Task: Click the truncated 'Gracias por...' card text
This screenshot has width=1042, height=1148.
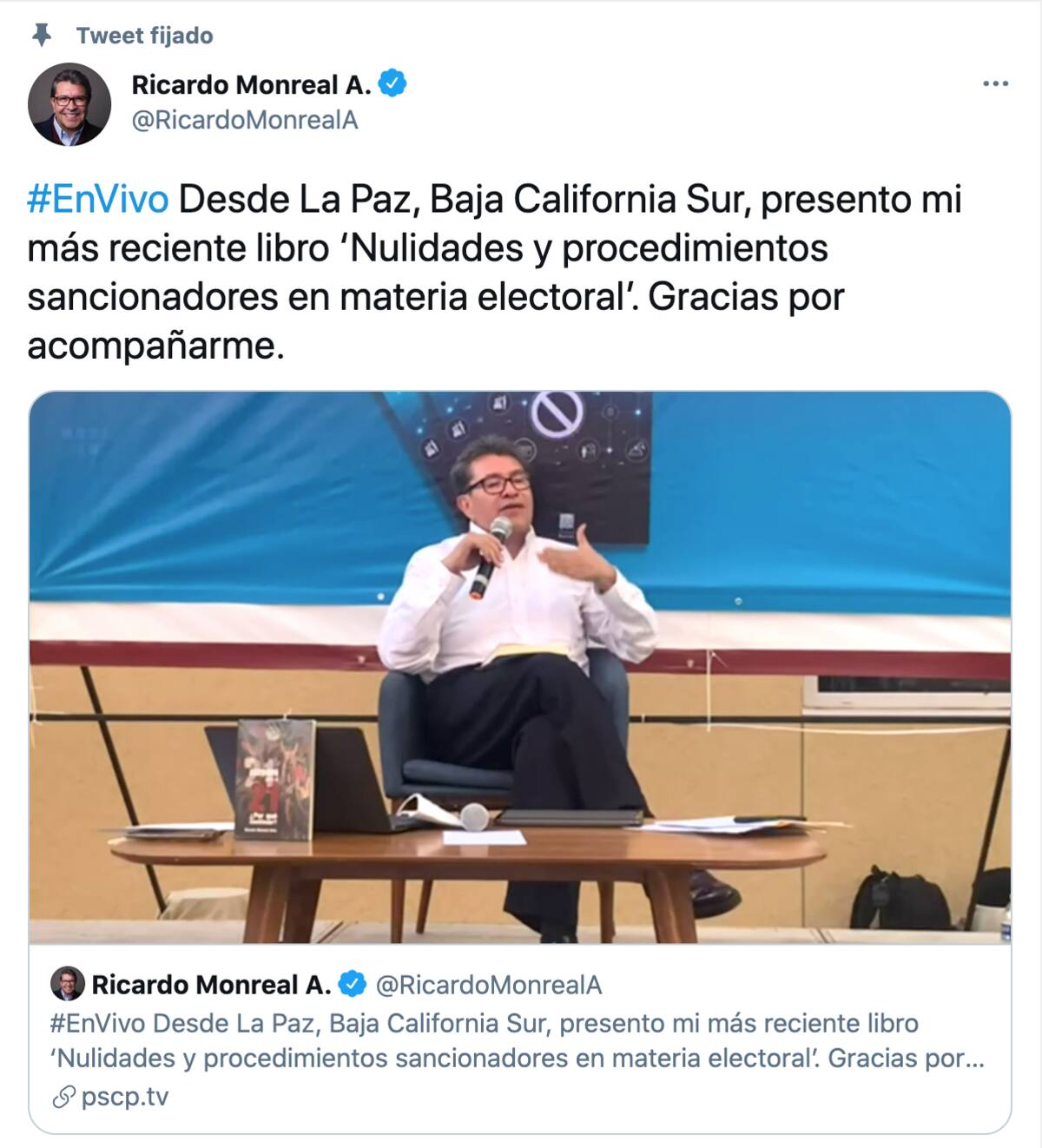Action: point(907,1059)
